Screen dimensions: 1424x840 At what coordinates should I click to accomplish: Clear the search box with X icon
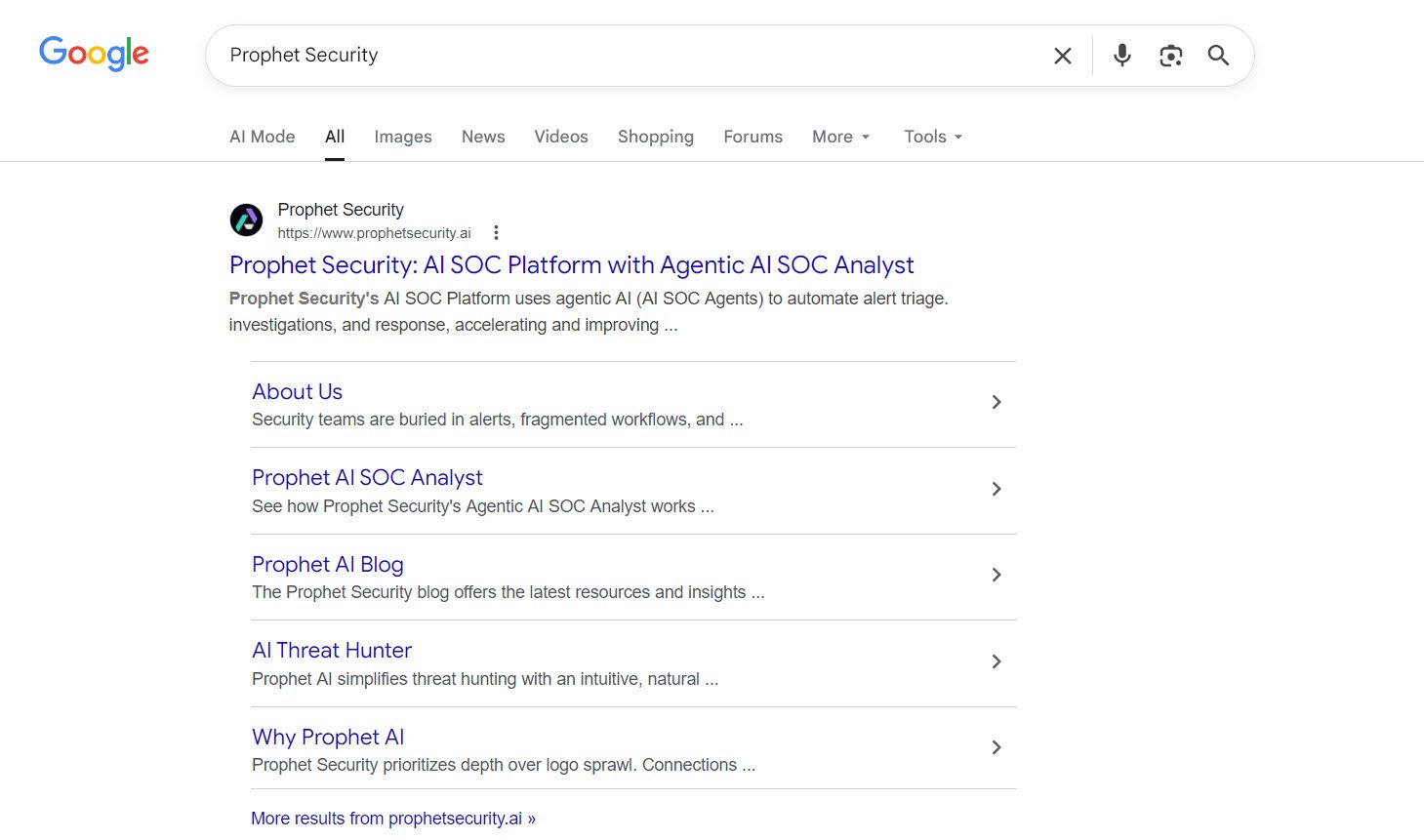tap(1063, 56)
